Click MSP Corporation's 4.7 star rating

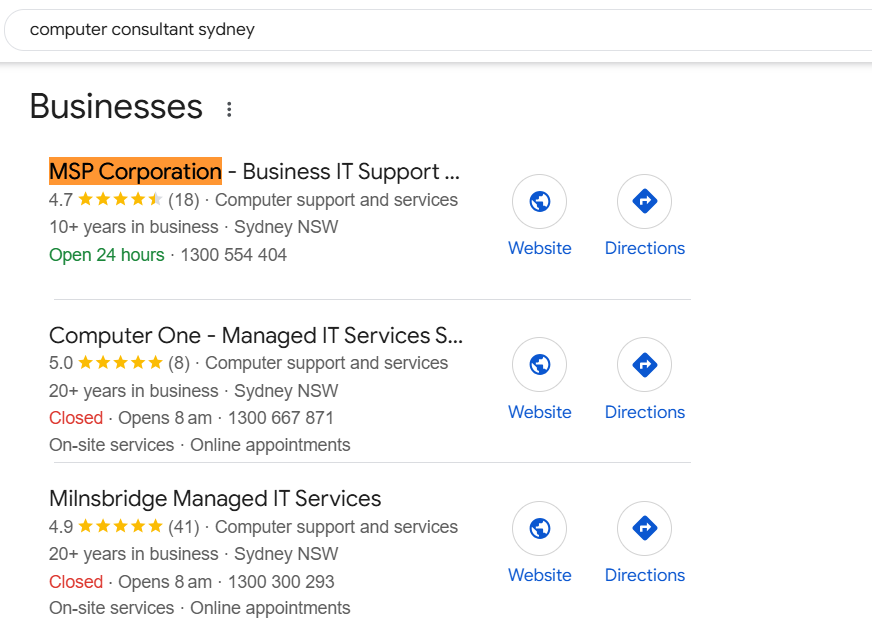[119, 200]
